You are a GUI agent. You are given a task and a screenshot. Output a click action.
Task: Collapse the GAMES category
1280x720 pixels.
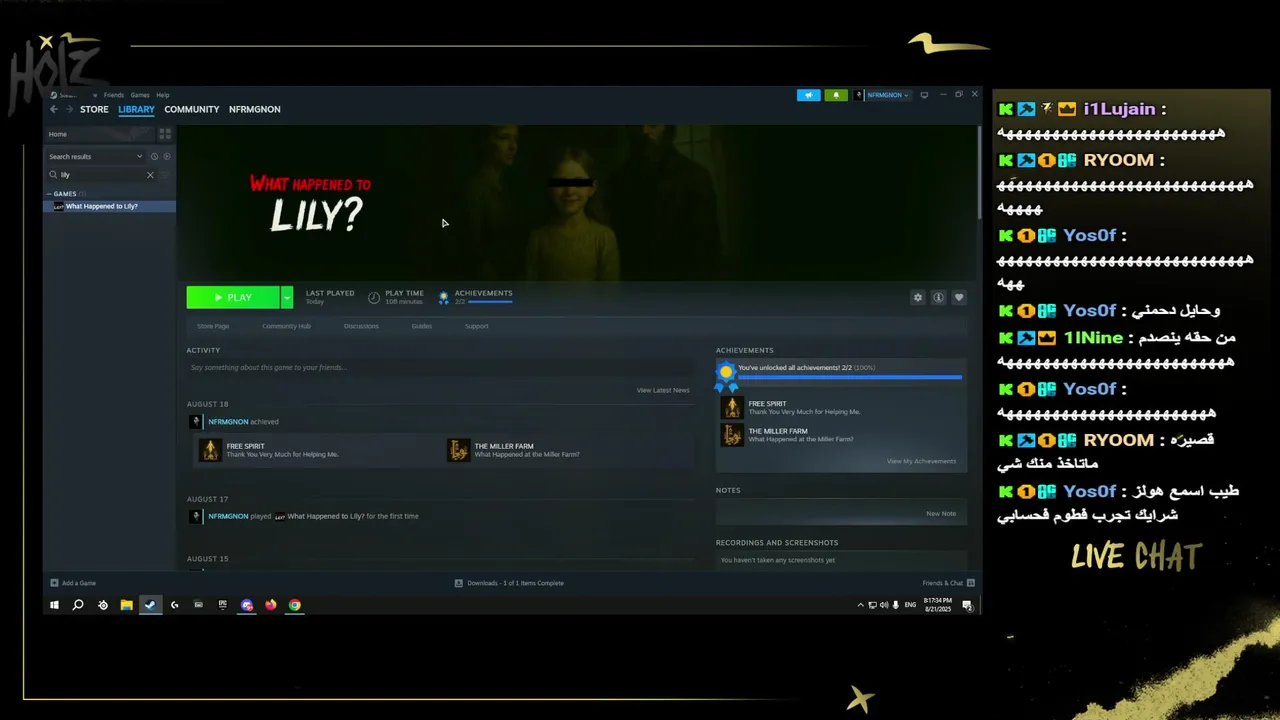coord(48,194)
